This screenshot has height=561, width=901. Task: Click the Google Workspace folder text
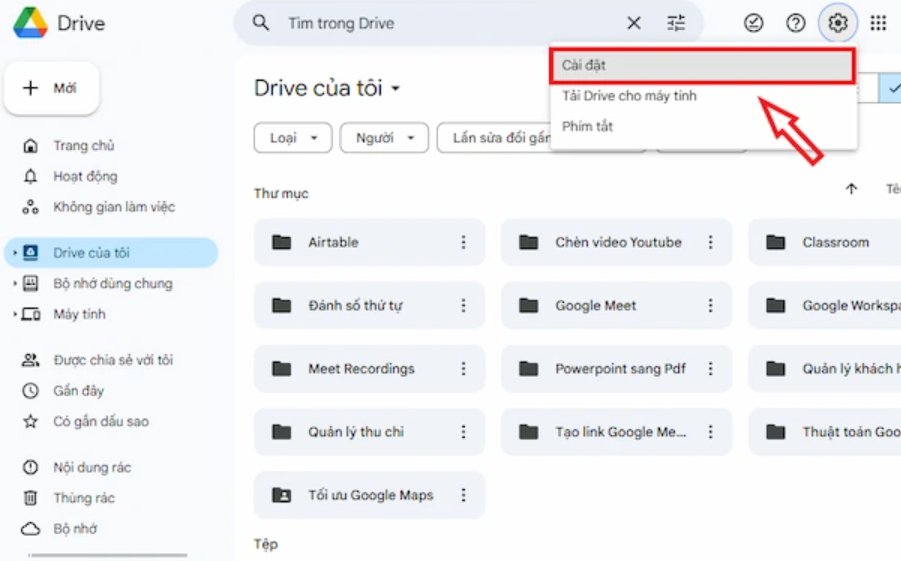point(852,305)
